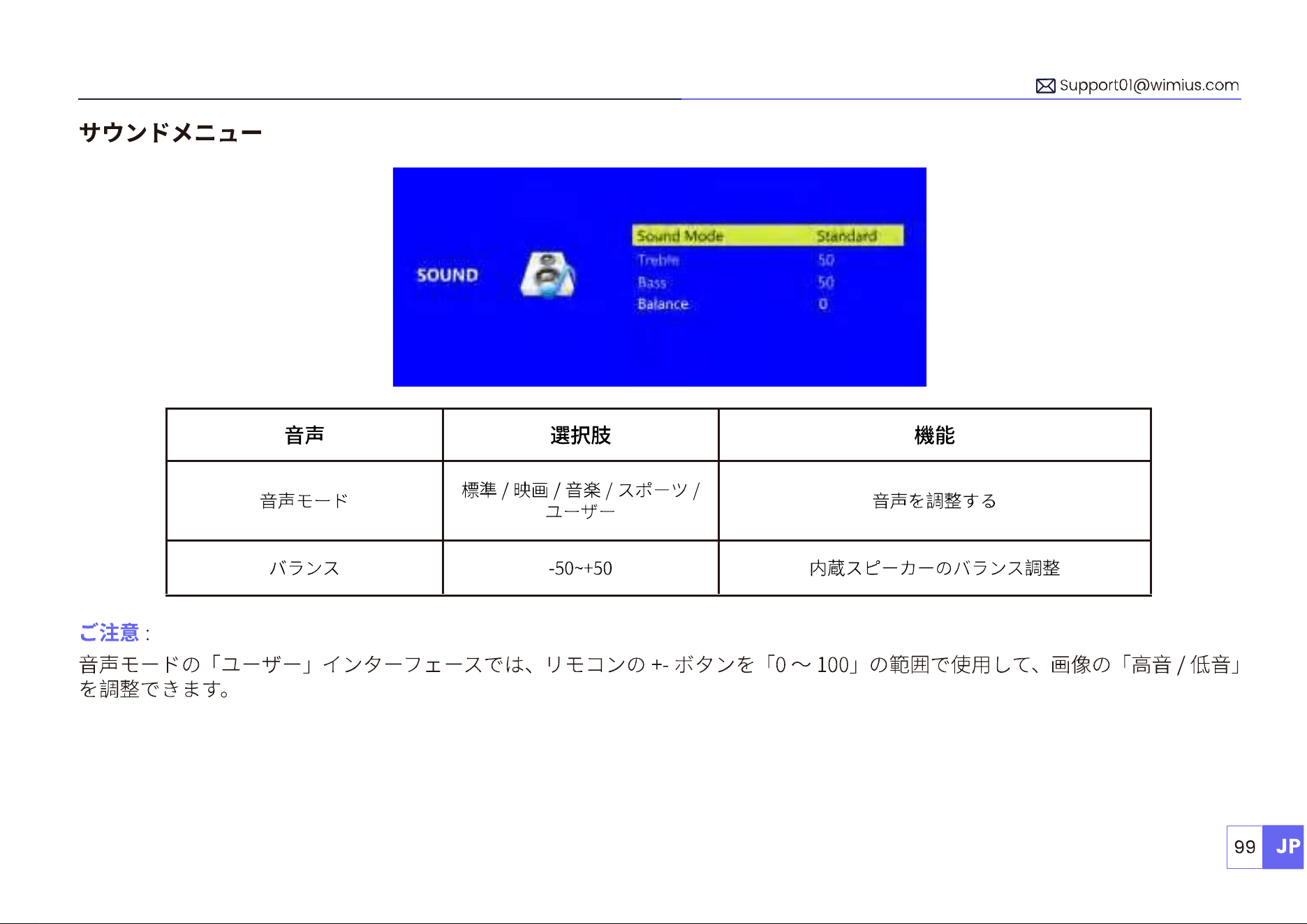The width and height of the screenshot is (1307, 924).
Task: Click the speaker sound icon in the menu image
Action: (x=548, y=275)
